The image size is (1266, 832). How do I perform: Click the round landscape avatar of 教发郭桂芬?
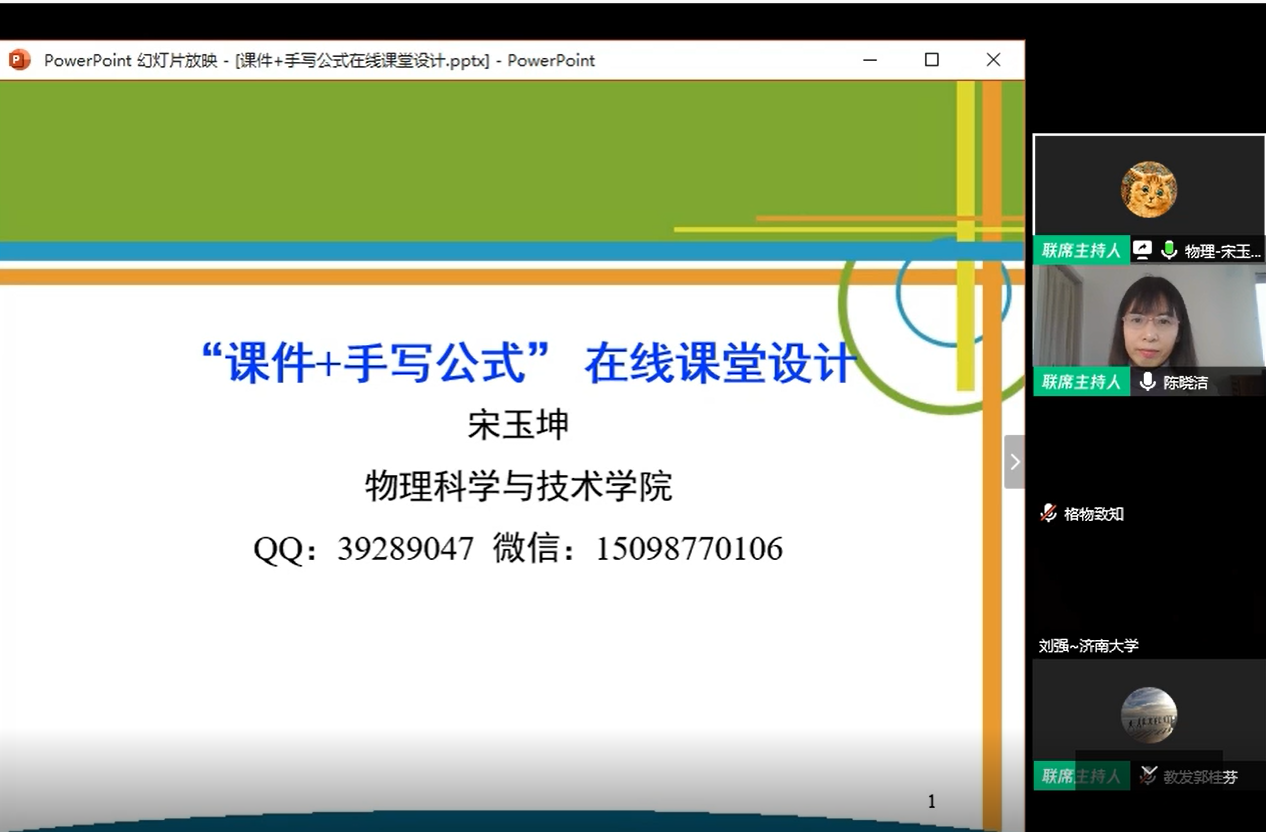click(x=1148, y=715)
